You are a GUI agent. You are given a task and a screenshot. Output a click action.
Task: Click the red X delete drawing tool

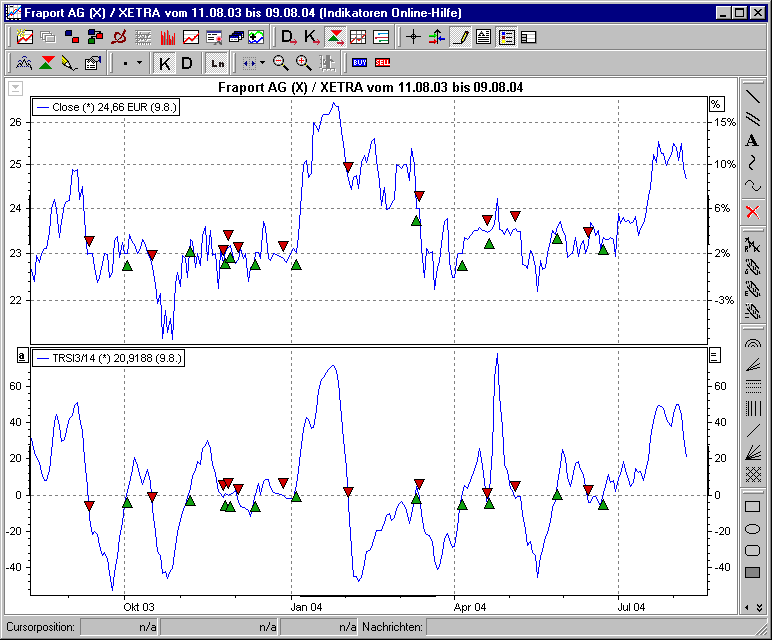click(x=753, y=211)
